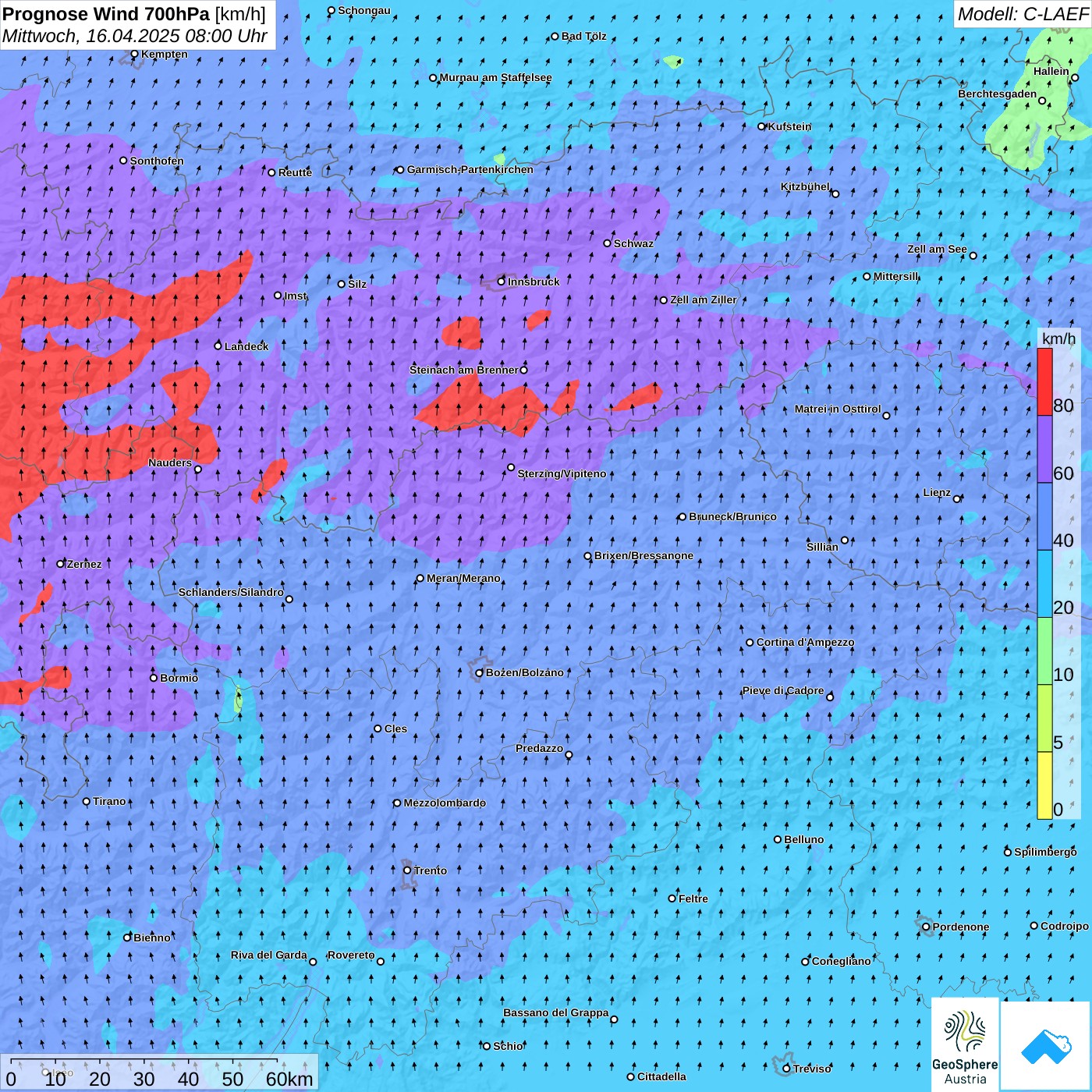1092x1092 pixels.
Task: Click the Cittadella label
Action: (661, 1076)
